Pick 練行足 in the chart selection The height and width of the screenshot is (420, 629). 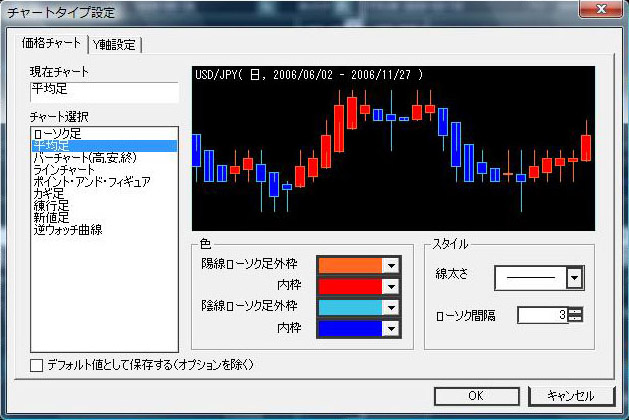104,206
